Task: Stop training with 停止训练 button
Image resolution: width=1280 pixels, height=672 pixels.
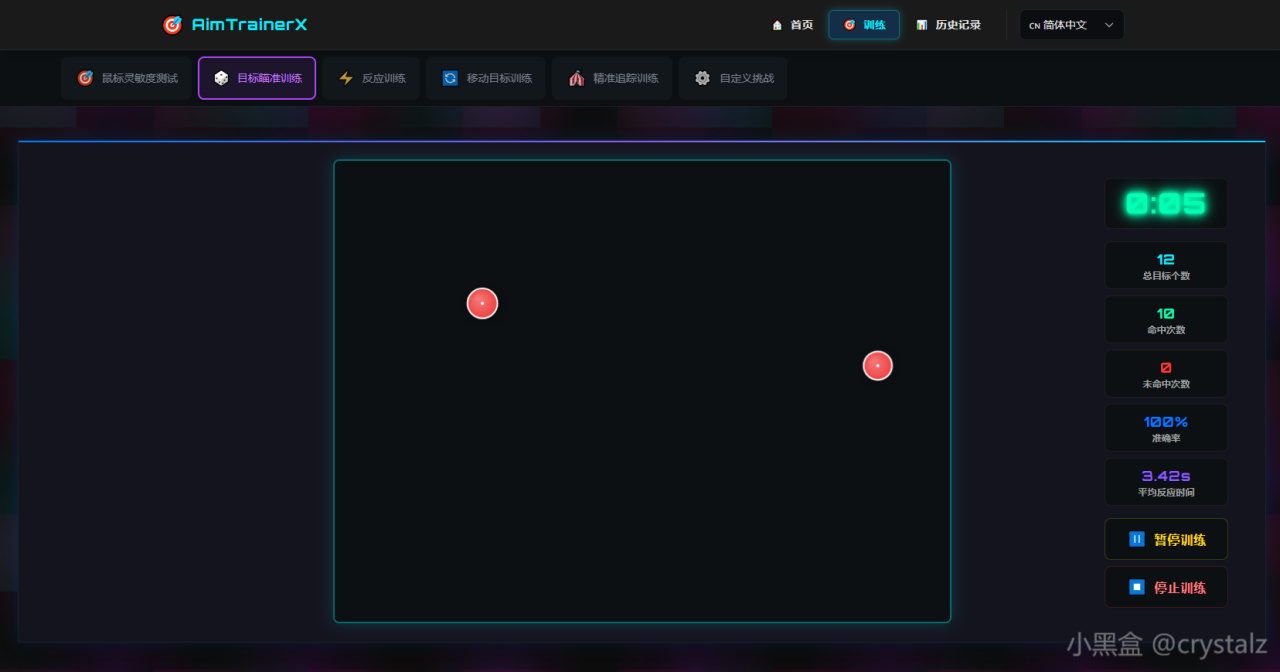Action: (1166, 587)
